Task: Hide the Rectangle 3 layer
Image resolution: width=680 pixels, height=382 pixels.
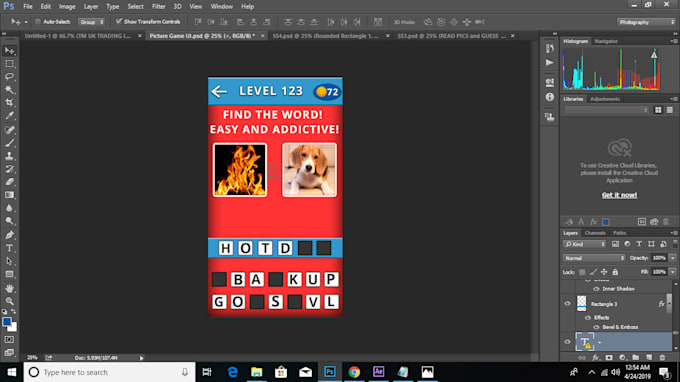Action: click(x=567, y=304)
